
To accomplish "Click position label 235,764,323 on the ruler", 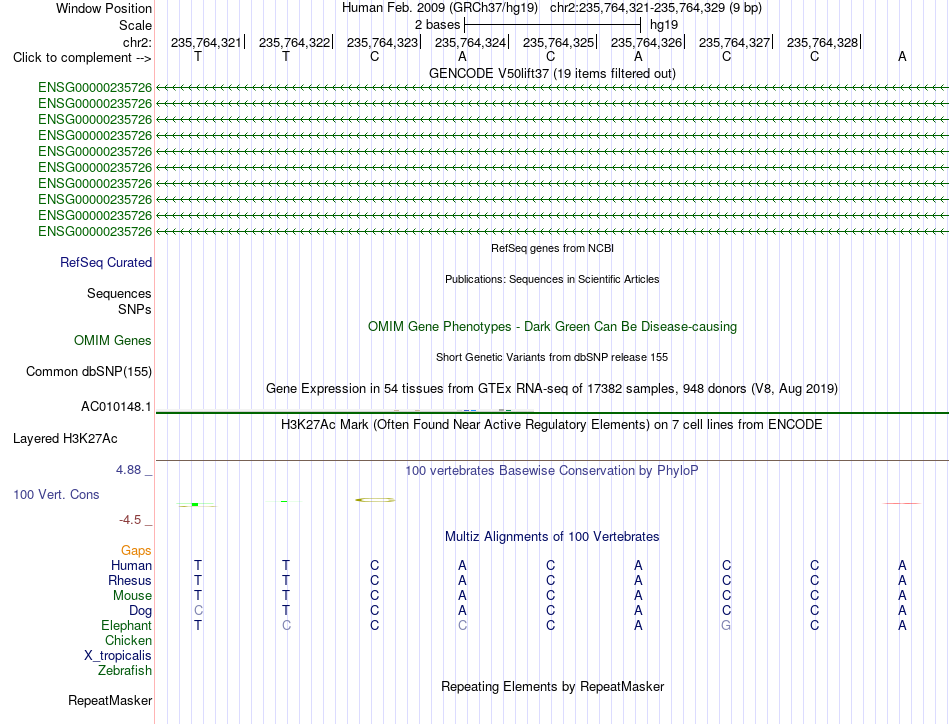I will point(382,42).
